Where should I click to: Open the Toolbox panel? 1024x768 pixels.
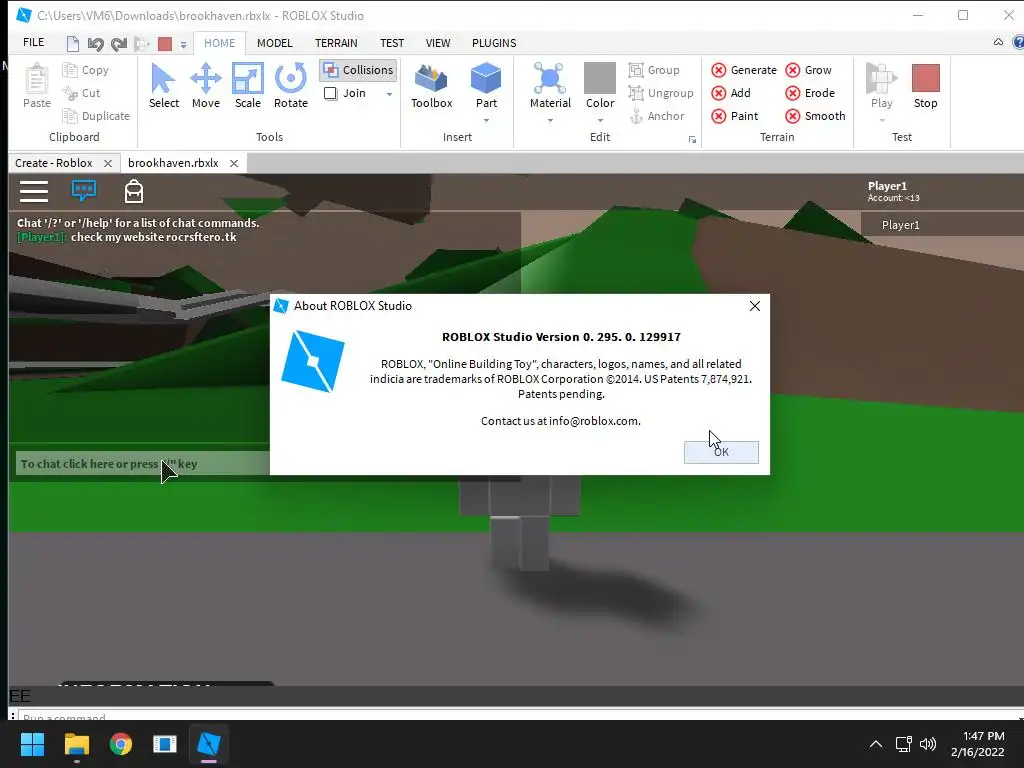point(431,86)
